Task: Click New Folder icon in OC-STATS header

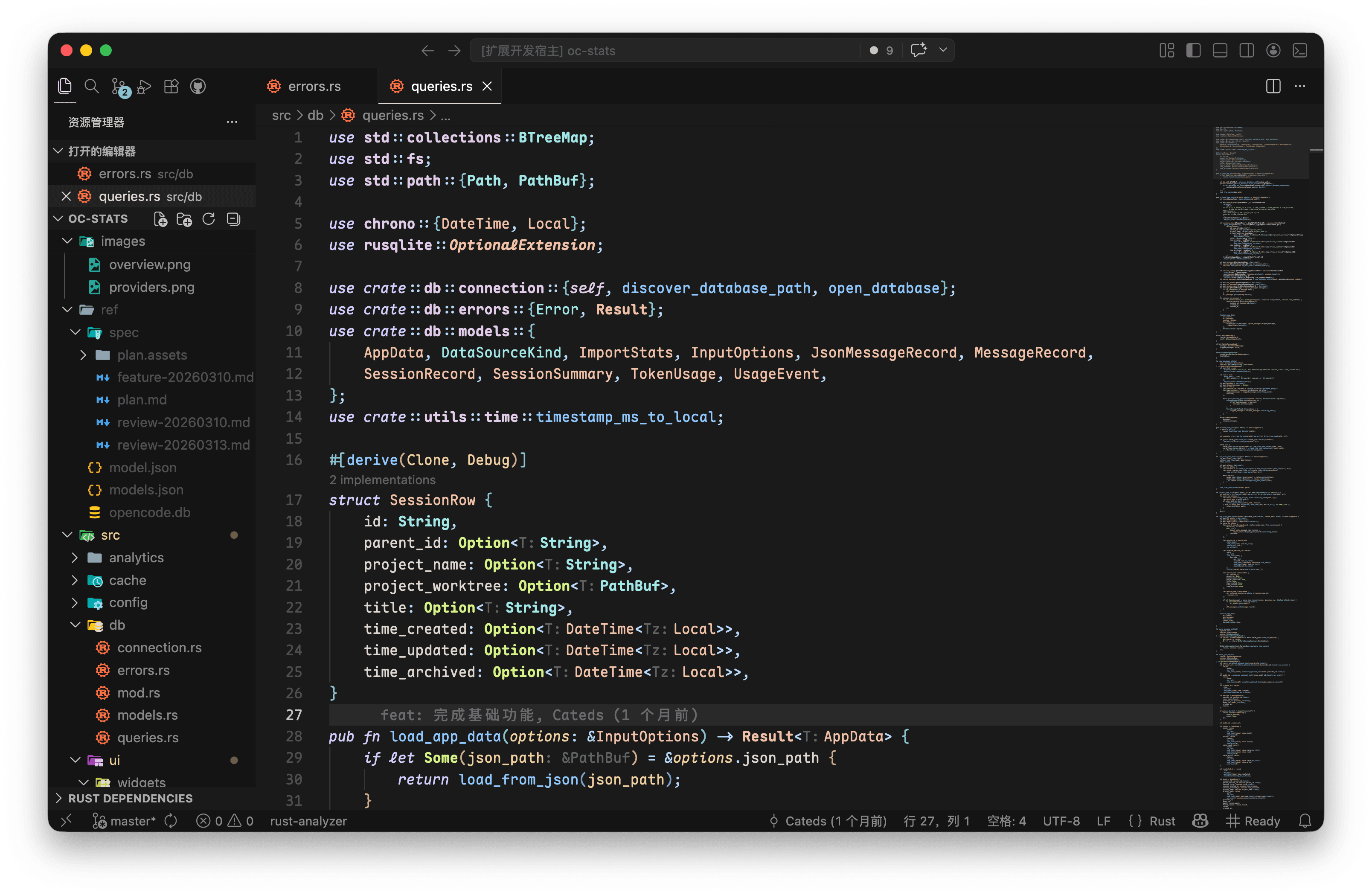Action: pos(184,219)
